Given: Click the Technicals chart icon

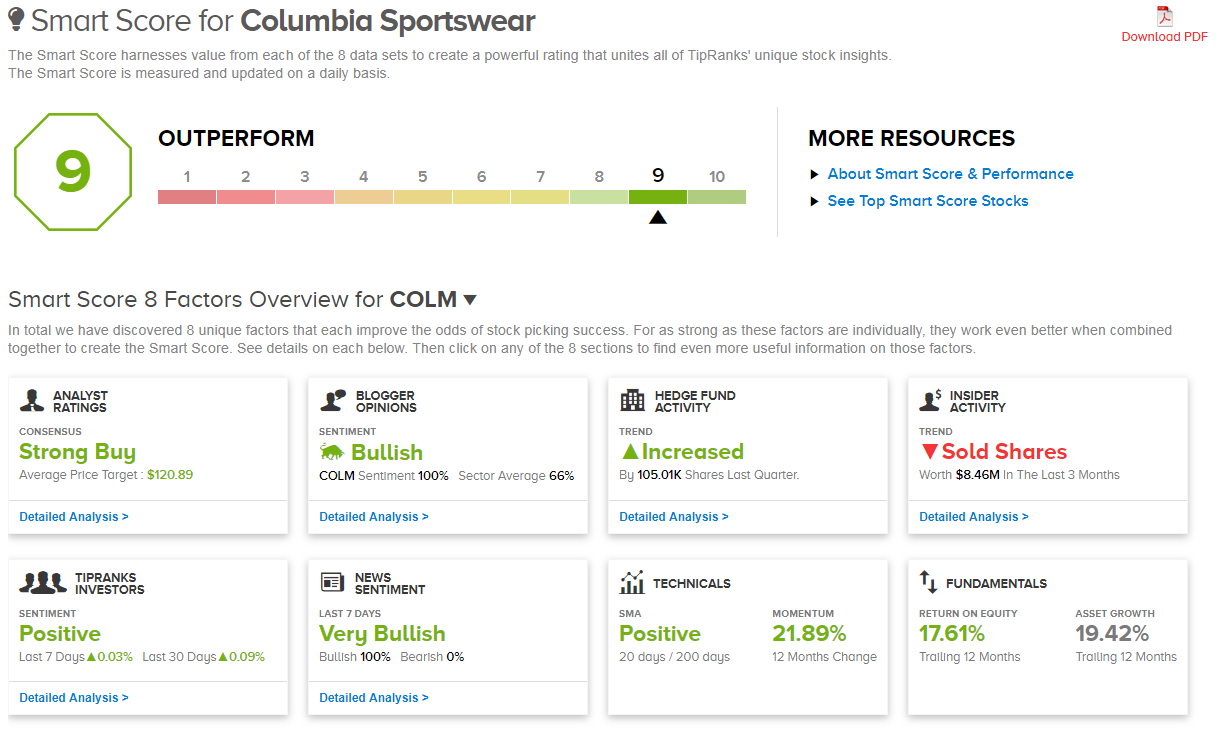Looking at the screenshot, I should coord(632,582).
